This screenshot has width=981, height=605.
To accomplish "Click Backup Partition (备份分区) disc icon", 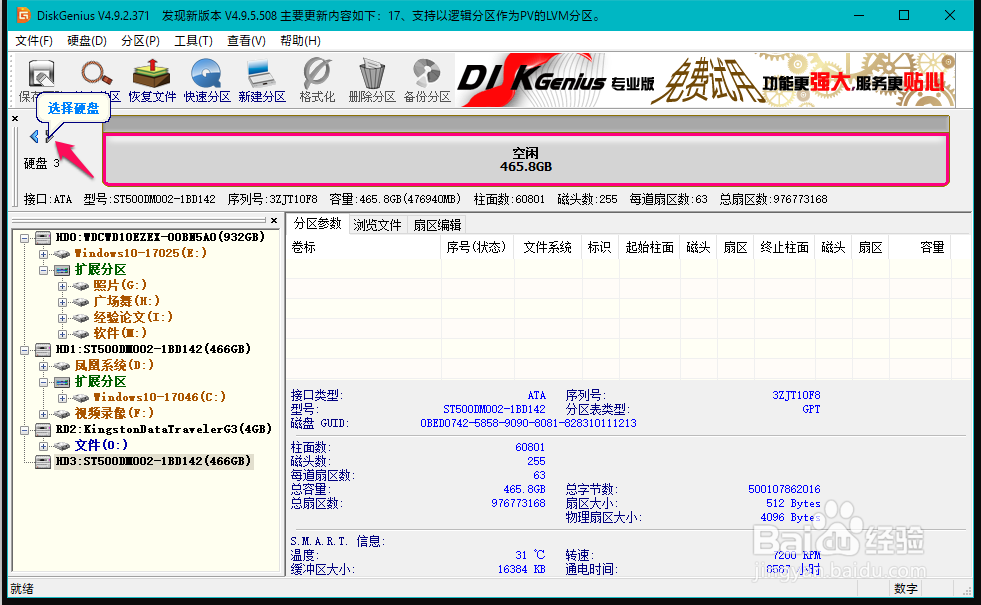I will [427, 80].
